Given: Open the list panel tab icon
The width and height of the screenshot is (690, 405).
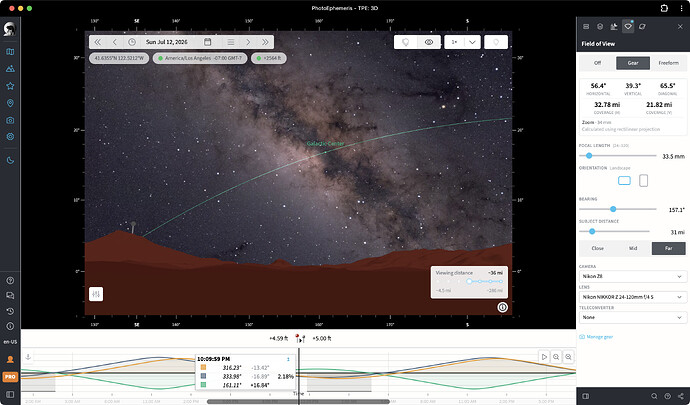Looking at the screenshot, I should 586,27.
